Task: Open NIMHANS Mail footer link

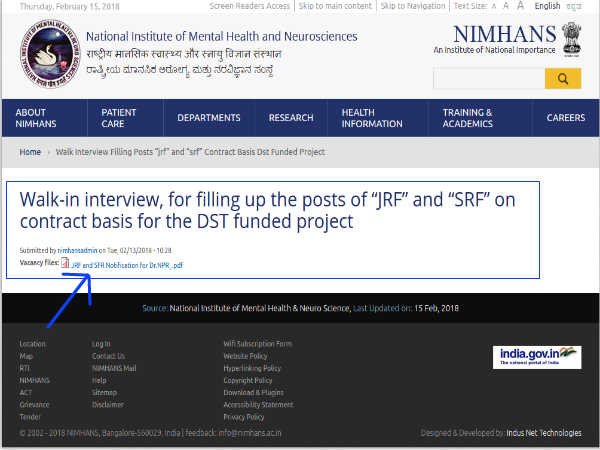Action: click(114, 368)
